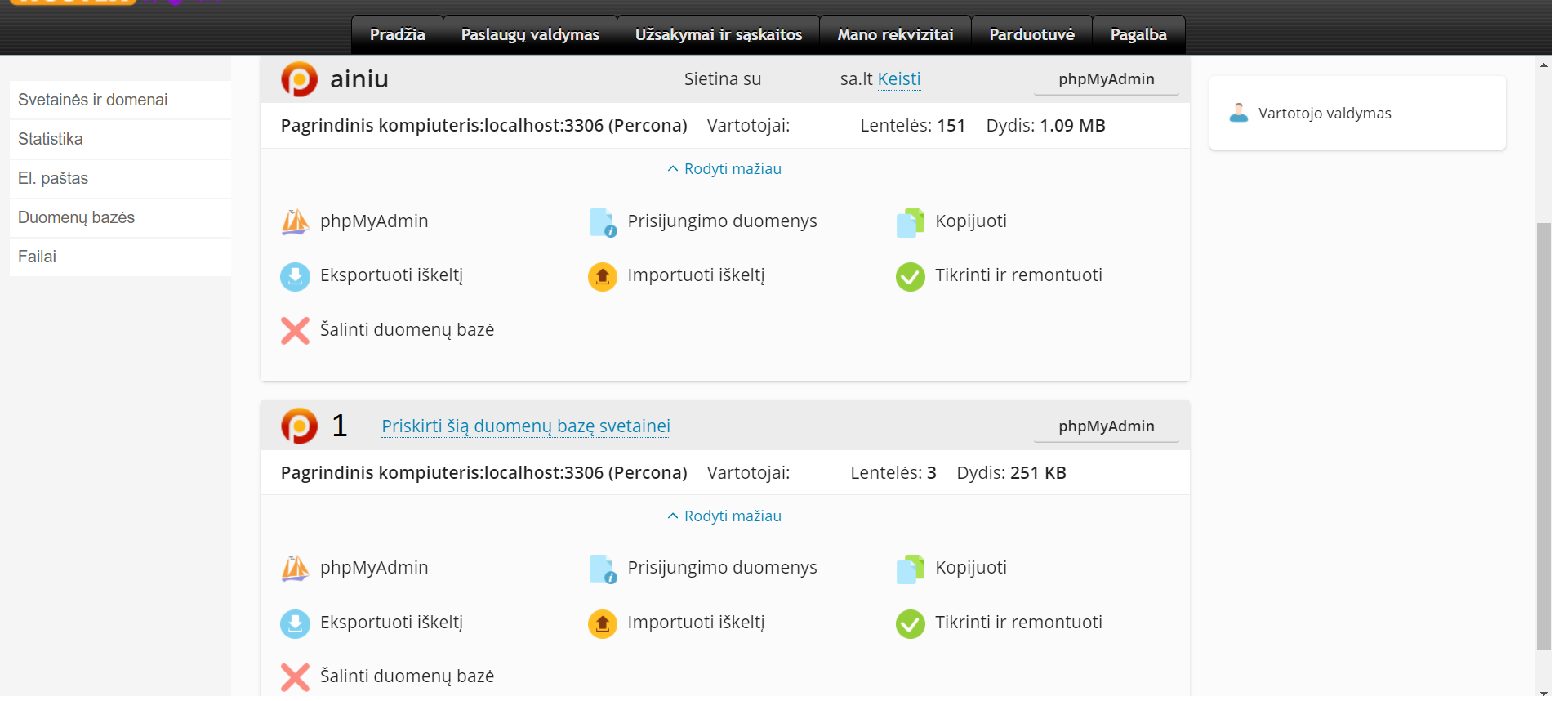Click the red X delete icon for database 1
This screenshot has height=701, width=1568.
(295, 677)
